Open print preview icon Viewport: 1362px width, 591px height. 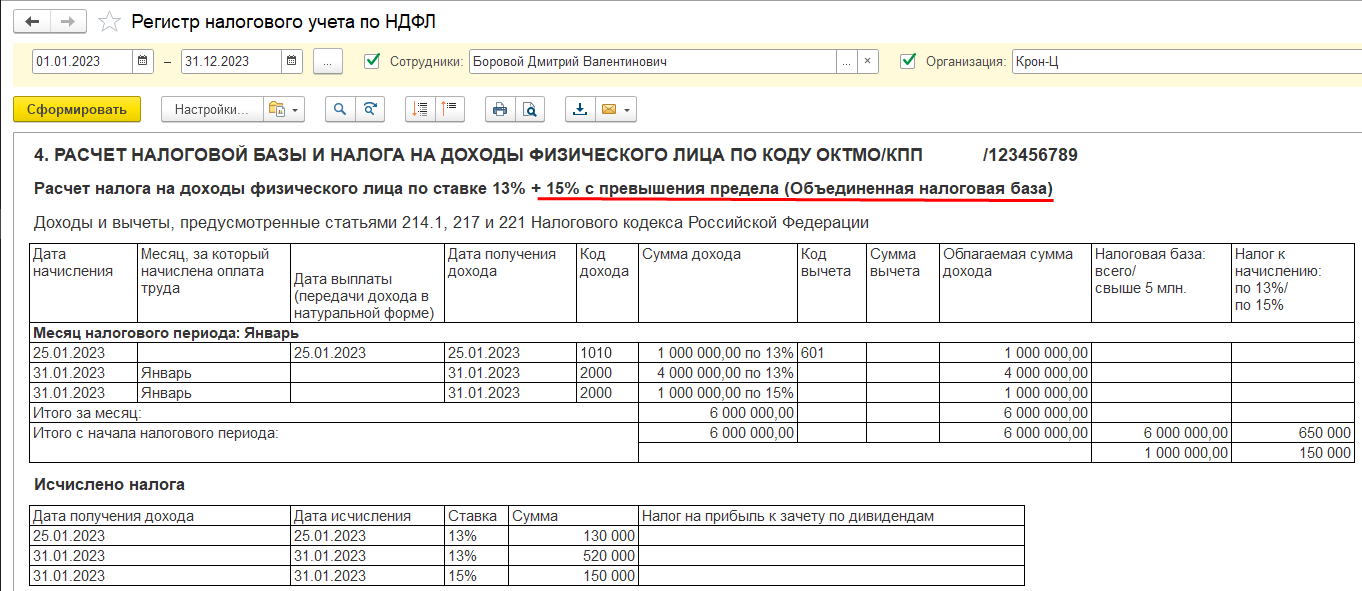point(530,110)
